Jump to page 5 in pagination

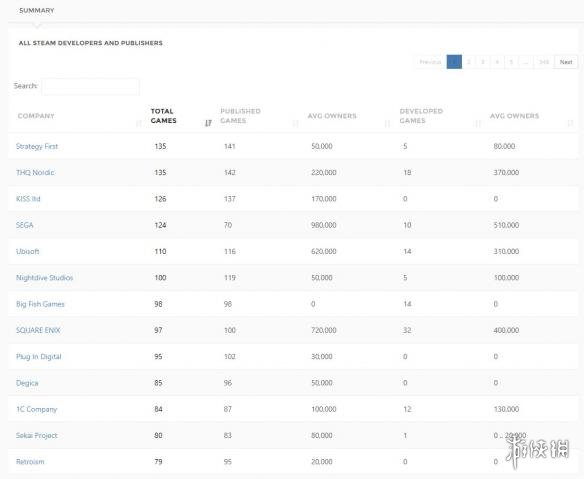(511, 62)
